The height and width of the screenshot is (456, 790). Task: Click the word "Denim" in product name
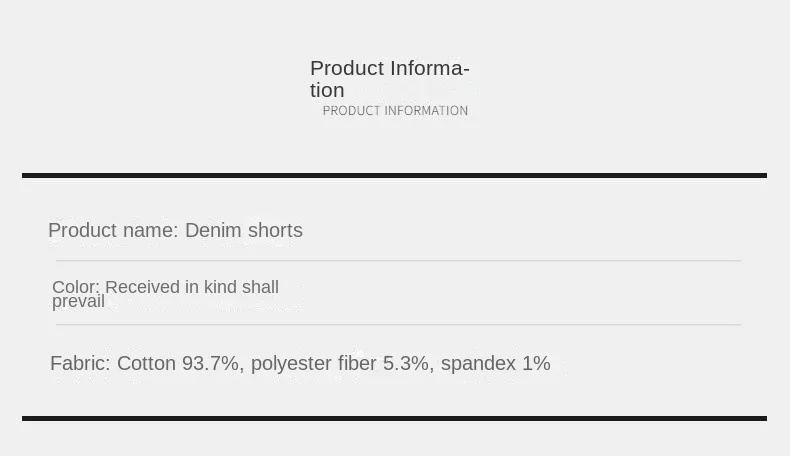tap(213, 231)
